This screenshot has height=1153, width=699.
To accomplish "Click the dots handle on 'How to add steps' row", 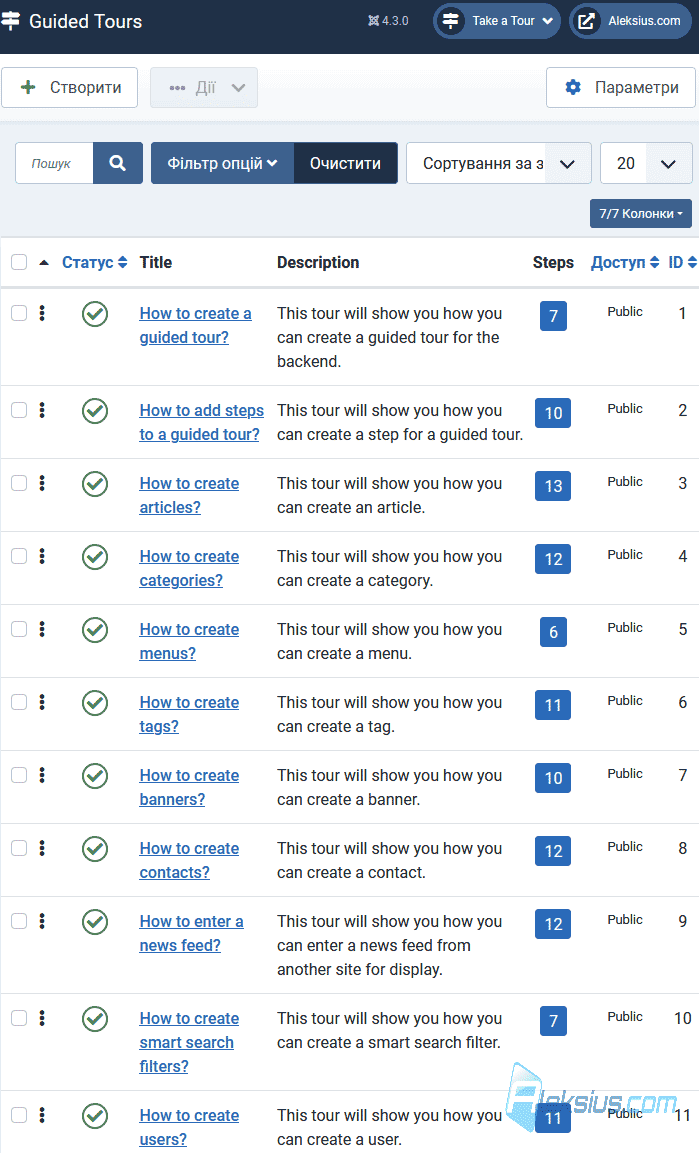I will click(42, 410).
